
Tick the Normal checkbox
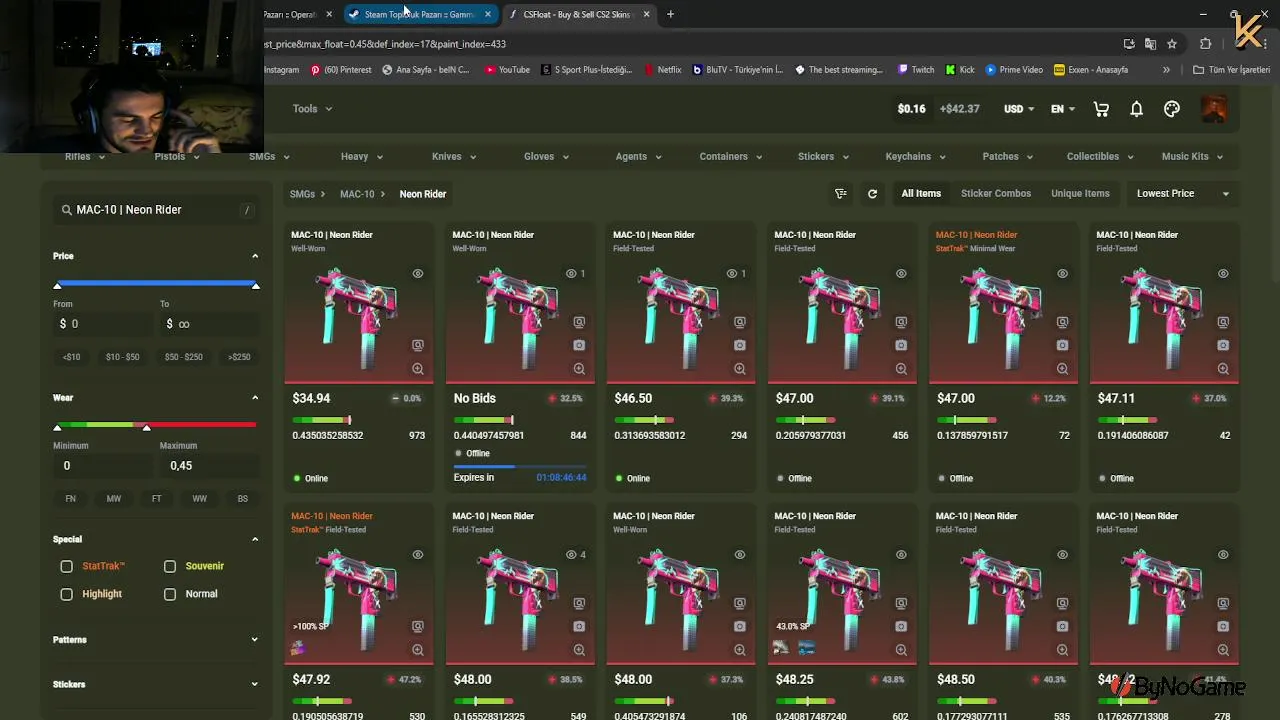click(170, 594)
